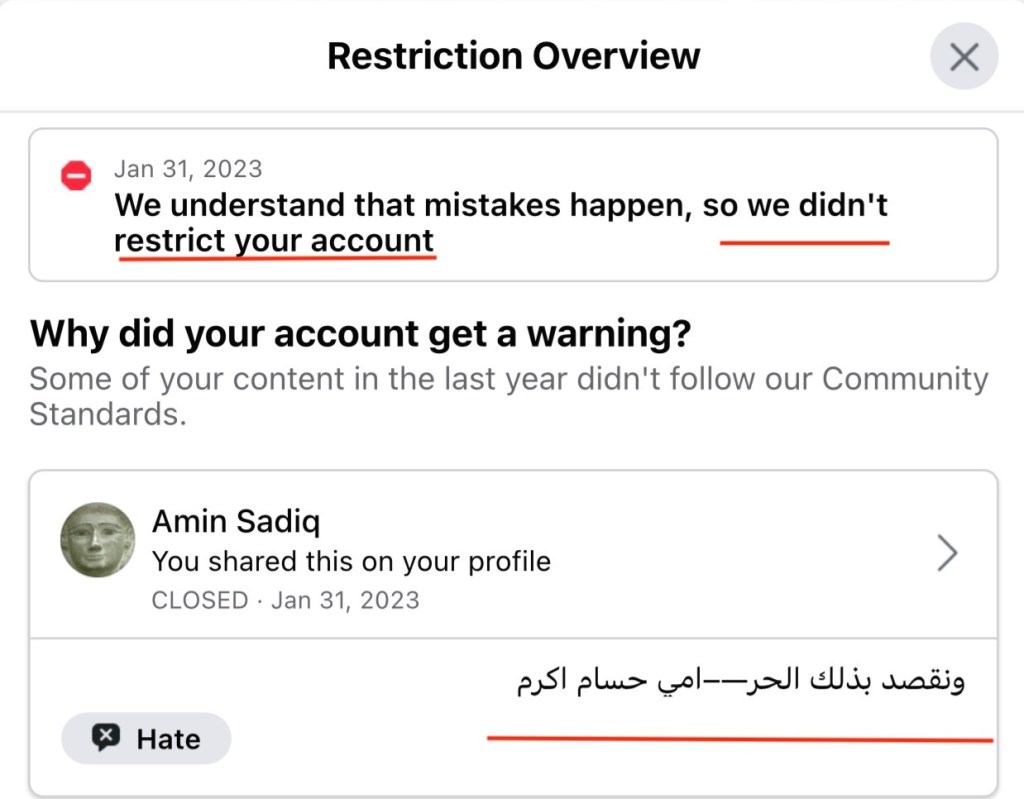Expand the shared post details chevron
1024x799 pixels.
[946, 553]
